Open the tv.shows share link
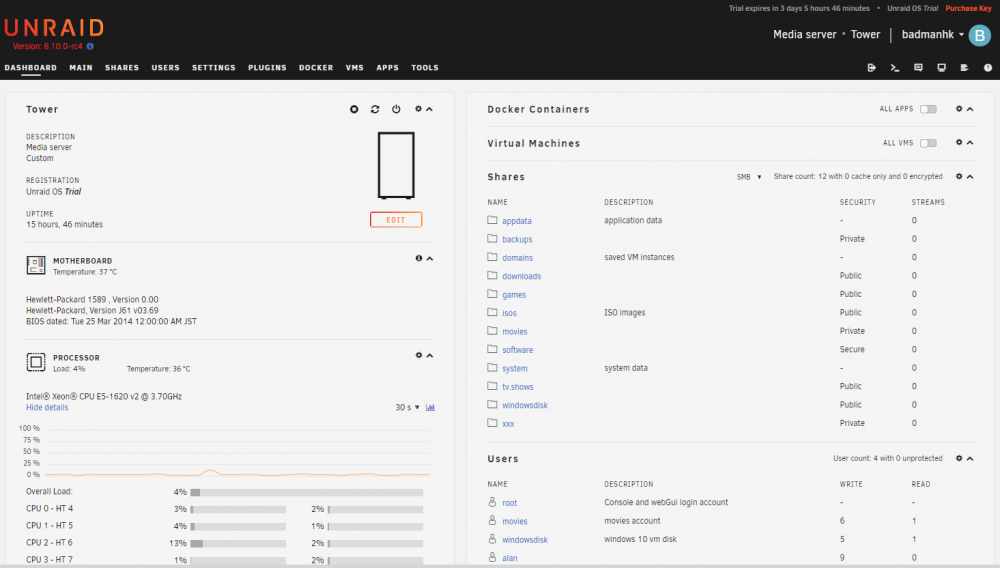This screenshot has width=1000, height=568. pyautogui.click(x=518, y=387)
